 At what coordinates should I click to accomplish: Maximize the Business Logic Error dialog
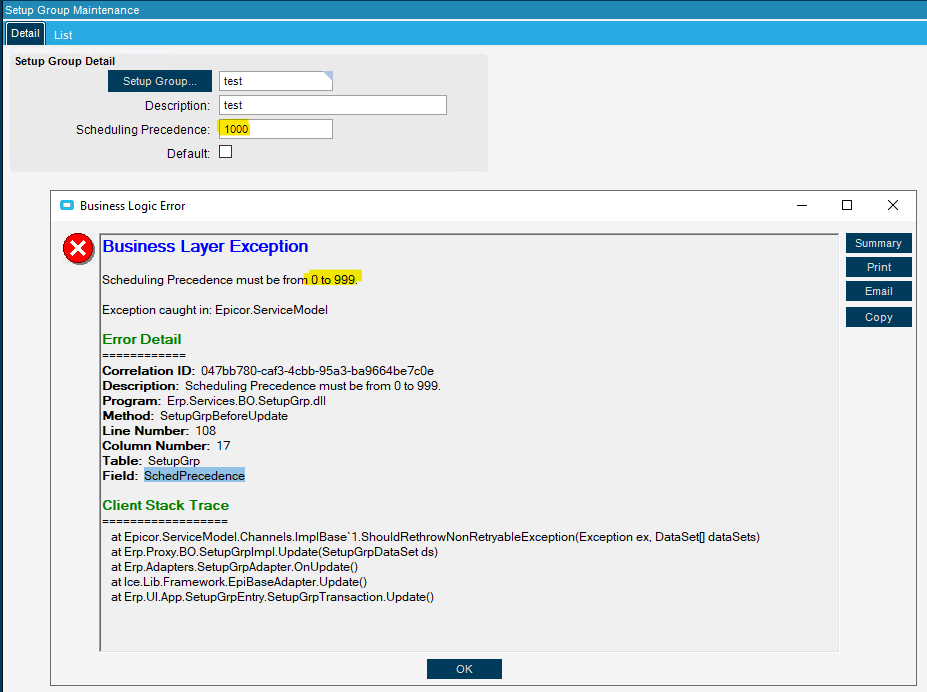point(847,205)
